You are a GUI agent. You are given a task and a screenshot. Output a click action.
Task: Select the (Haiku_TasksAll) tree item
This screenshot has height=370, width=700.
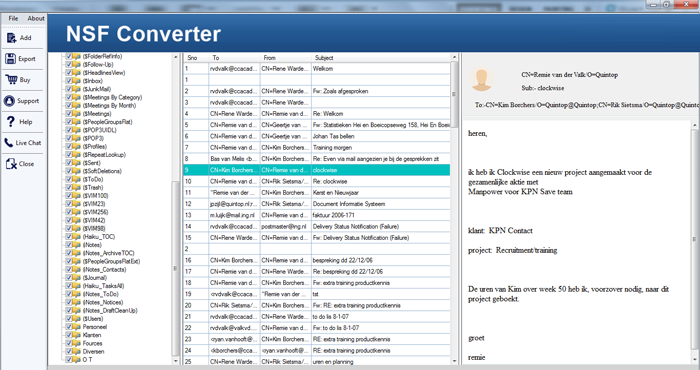coord(104,286)
